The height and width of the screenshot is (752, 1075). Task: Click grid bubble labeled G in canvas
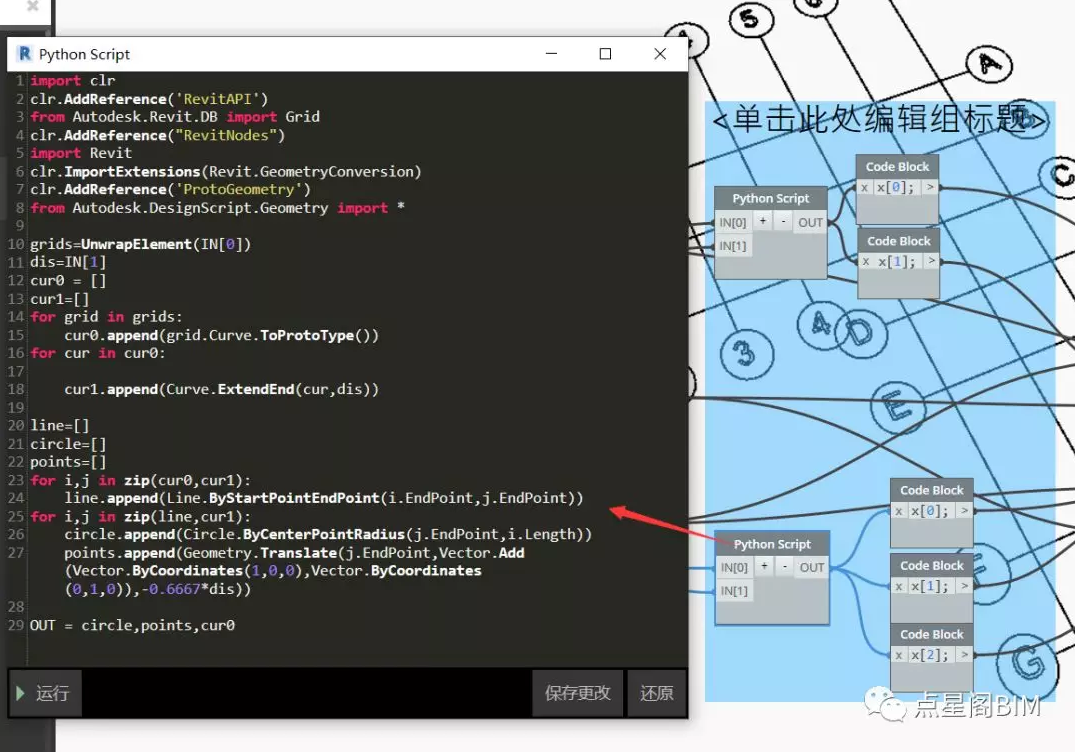pos(1026,663)
